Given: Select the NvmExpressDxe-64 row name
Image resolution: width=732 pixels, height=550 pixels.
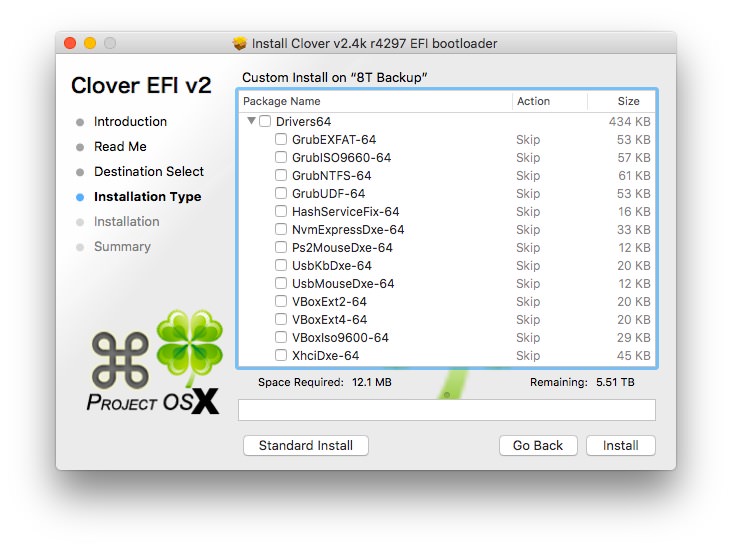Looking at the screenshot, I should coord(348,230).
